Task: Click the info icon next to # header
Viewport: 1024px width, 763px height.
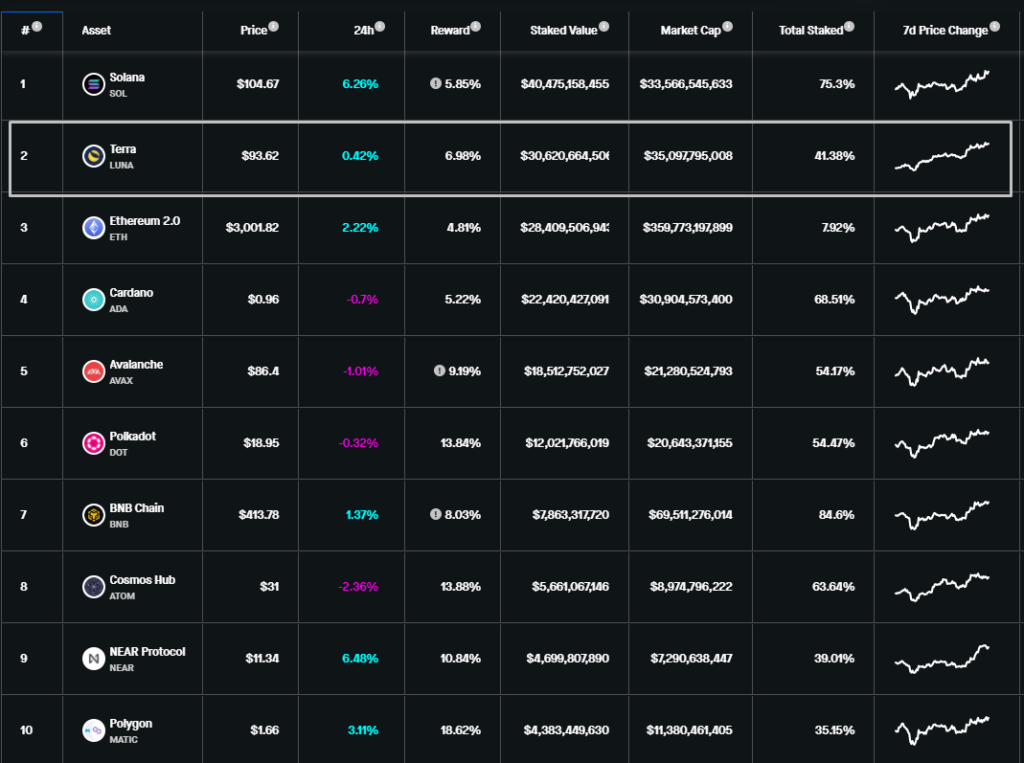Action: (37, 27)
